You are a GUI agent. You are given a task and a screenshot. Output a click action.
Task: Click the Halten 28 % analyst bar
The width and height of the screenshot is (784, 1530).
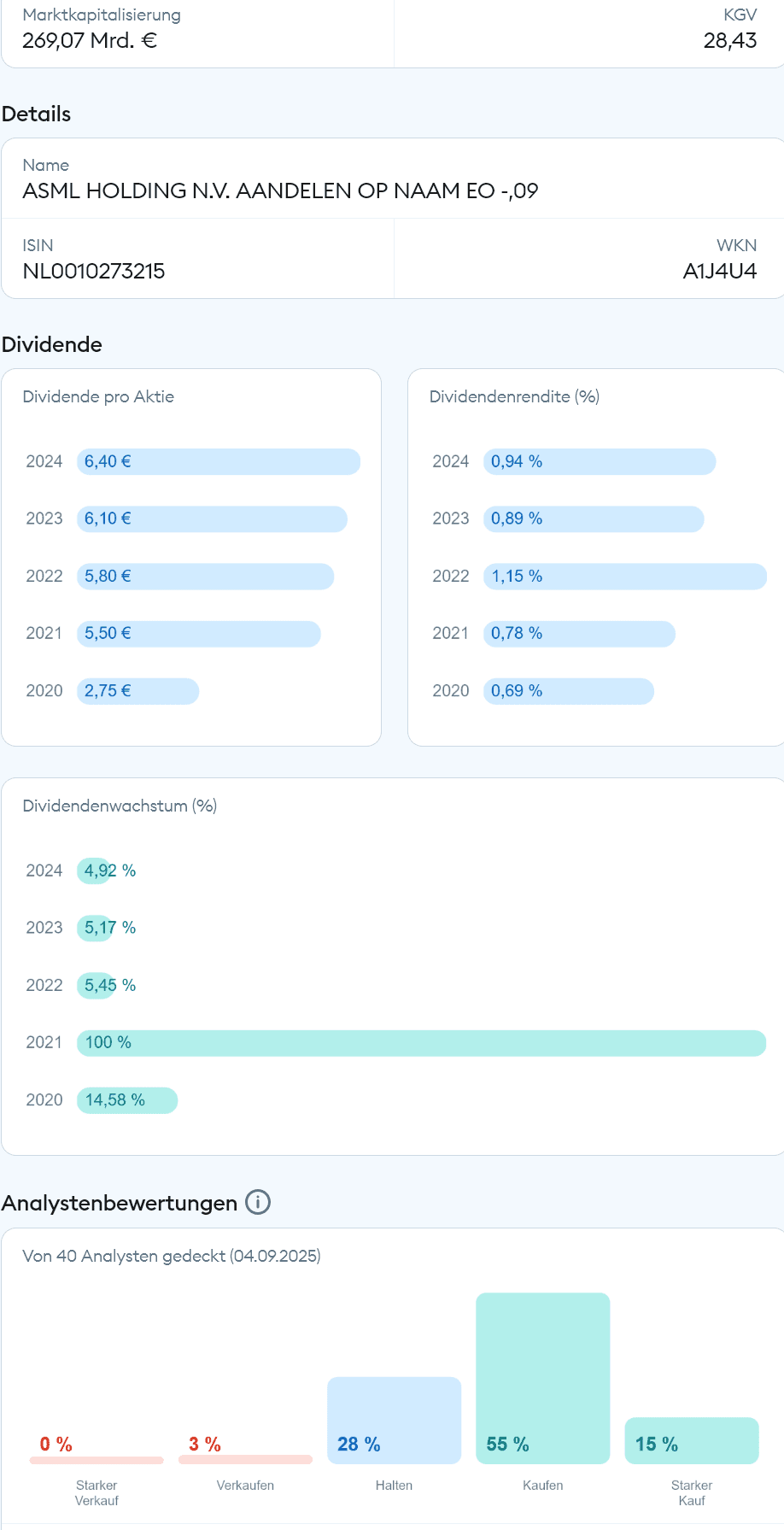pos(394,1420)
